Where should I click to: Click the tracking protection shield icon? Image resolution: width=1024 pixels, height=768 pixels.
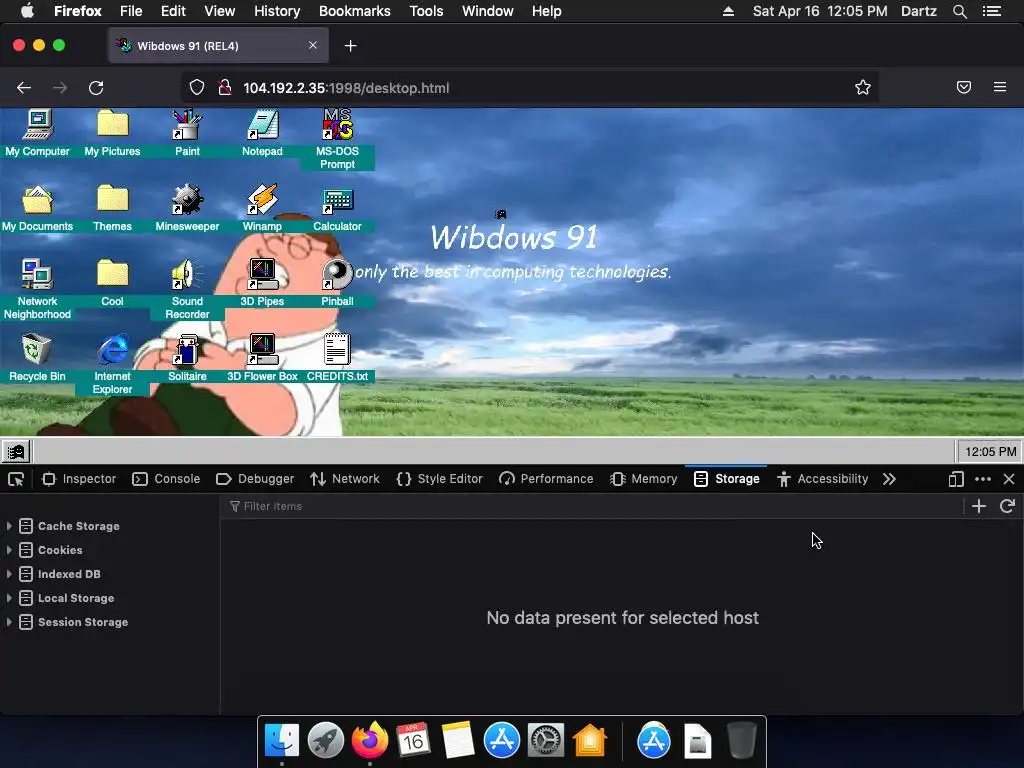pyautogui.click(x=197, y=88)
